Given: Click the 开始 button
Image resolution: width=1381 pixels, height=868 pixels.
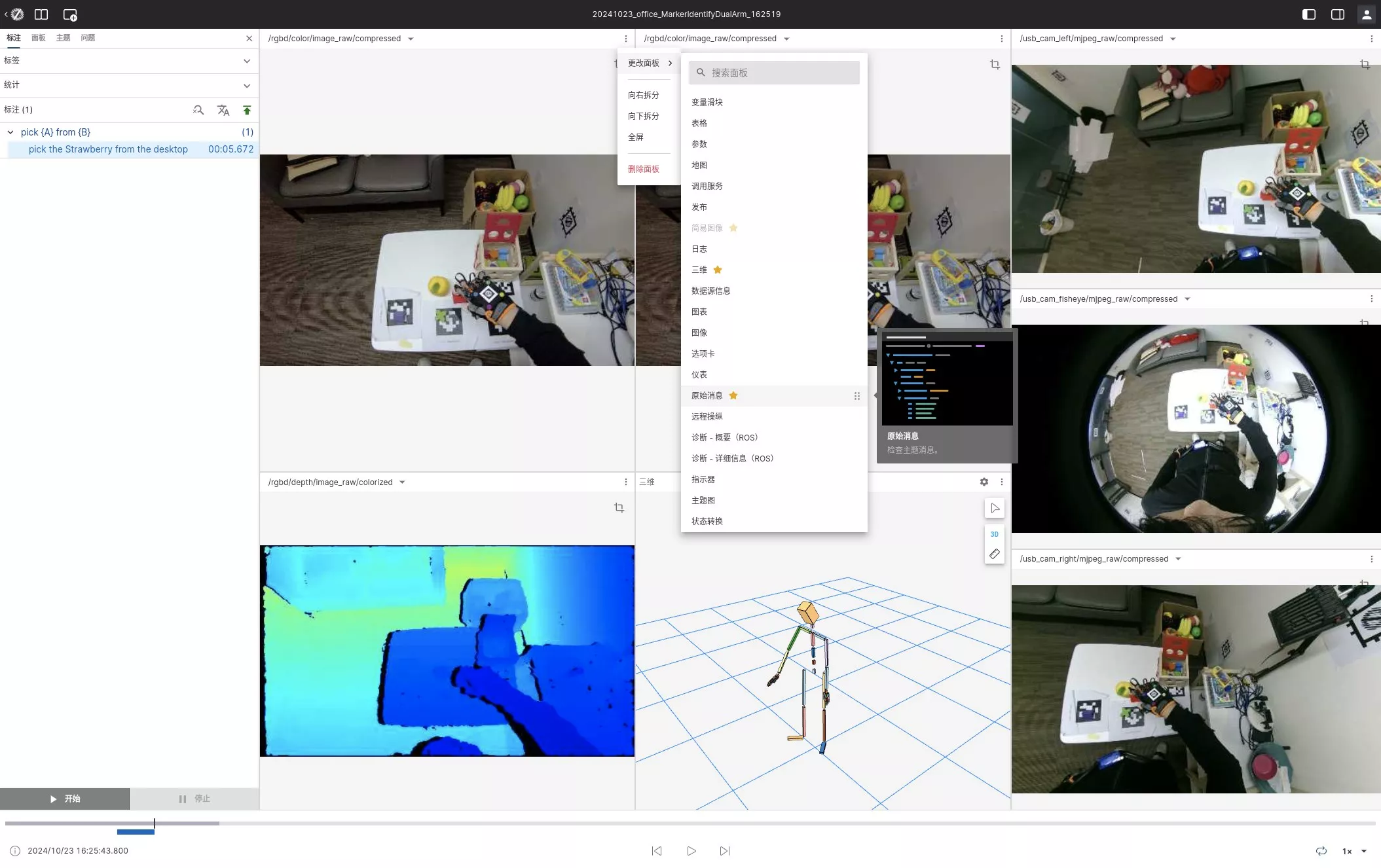Looking at the screenshot, I should (65, 799).
